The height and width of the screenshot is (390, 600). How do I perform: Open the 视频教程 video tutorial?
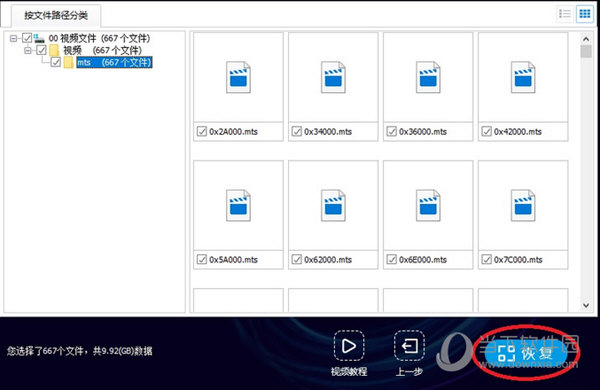[349, 346]
